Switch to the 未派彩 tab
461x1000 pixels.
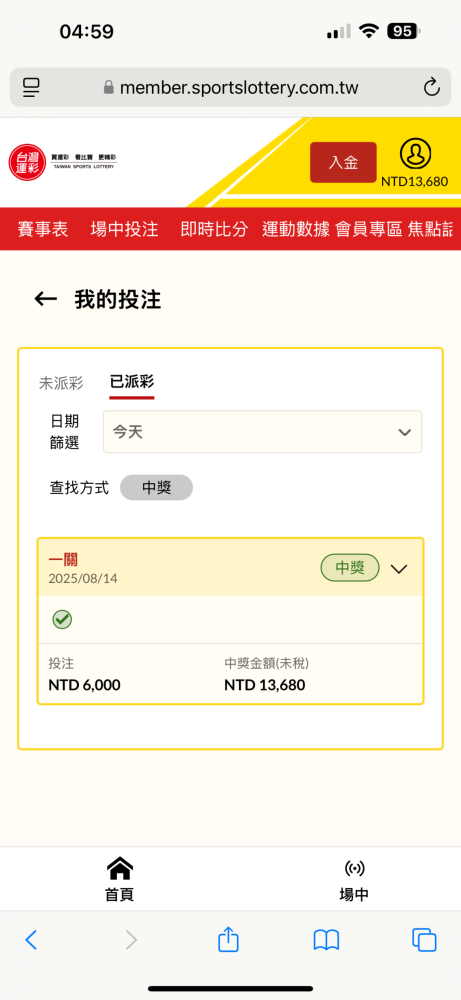[61, 383]
